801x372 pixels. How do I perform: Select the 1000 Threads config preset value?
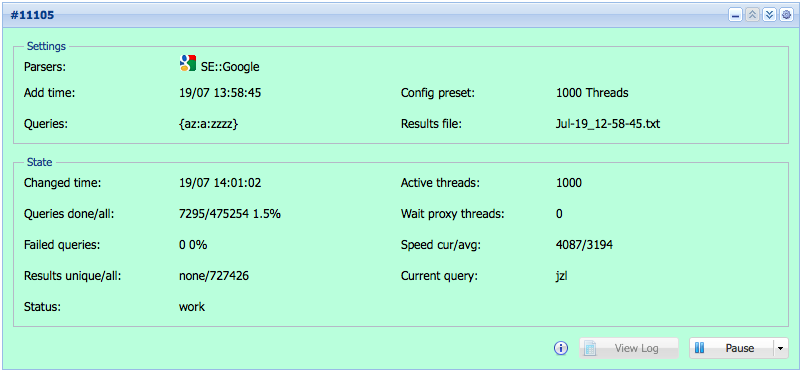(x=592, y=93)
